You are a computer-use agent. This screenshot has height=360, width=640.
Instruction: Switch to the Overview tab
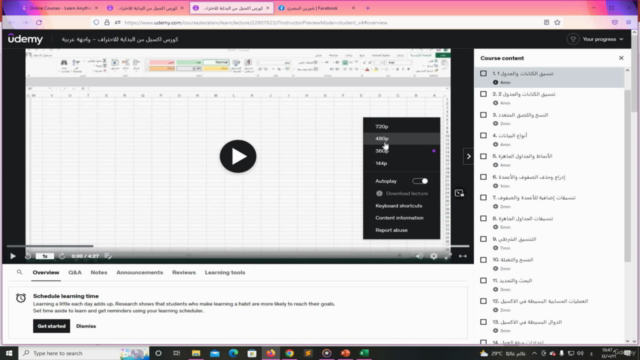pos(46,272)
